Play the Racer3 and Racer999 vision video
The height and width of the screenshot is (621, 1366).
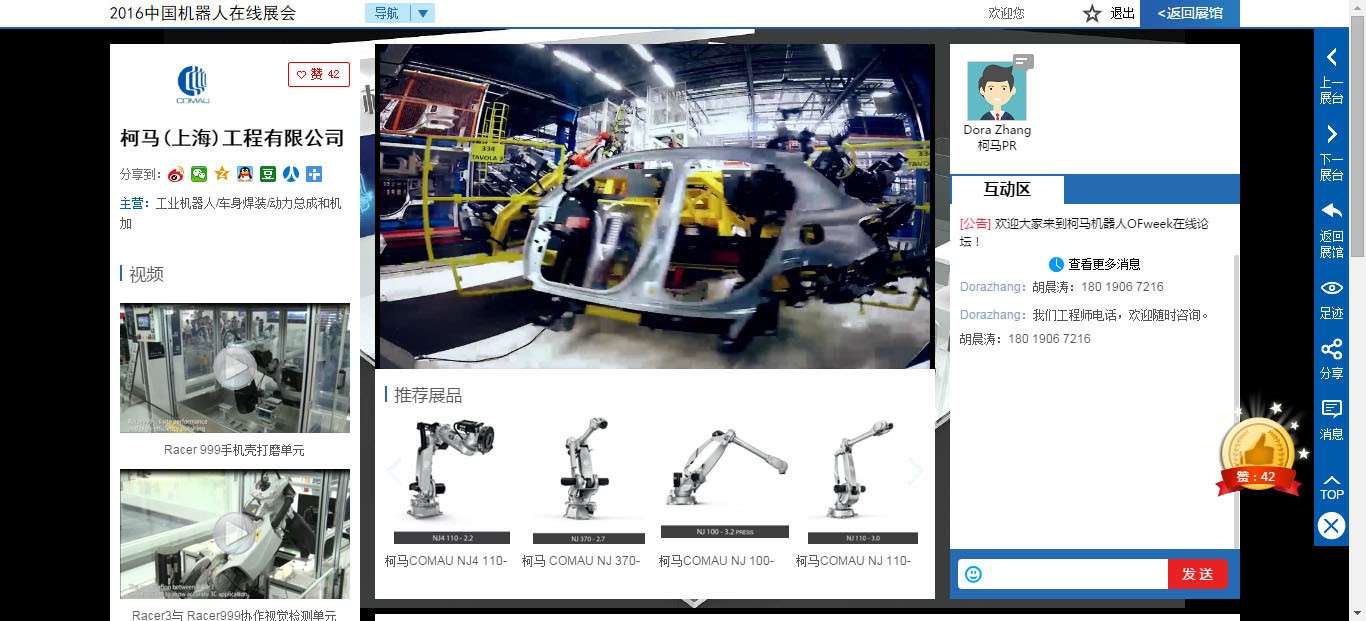[x=235, y=534]
